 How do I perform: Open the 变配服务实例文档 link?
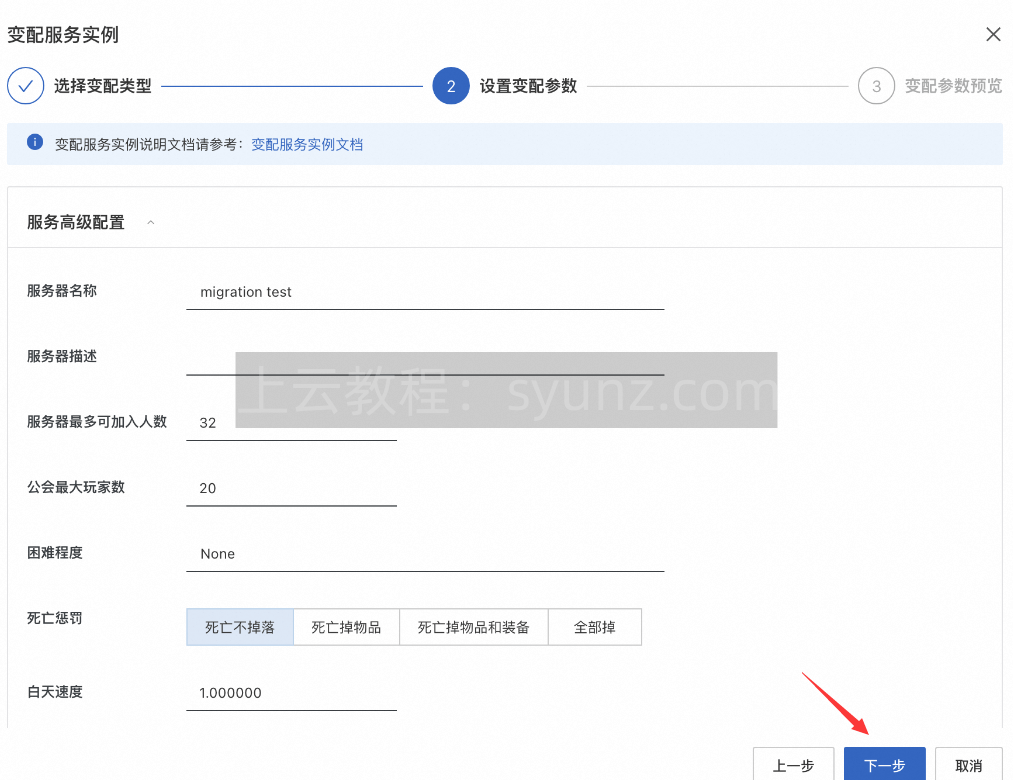pos(307,144)
